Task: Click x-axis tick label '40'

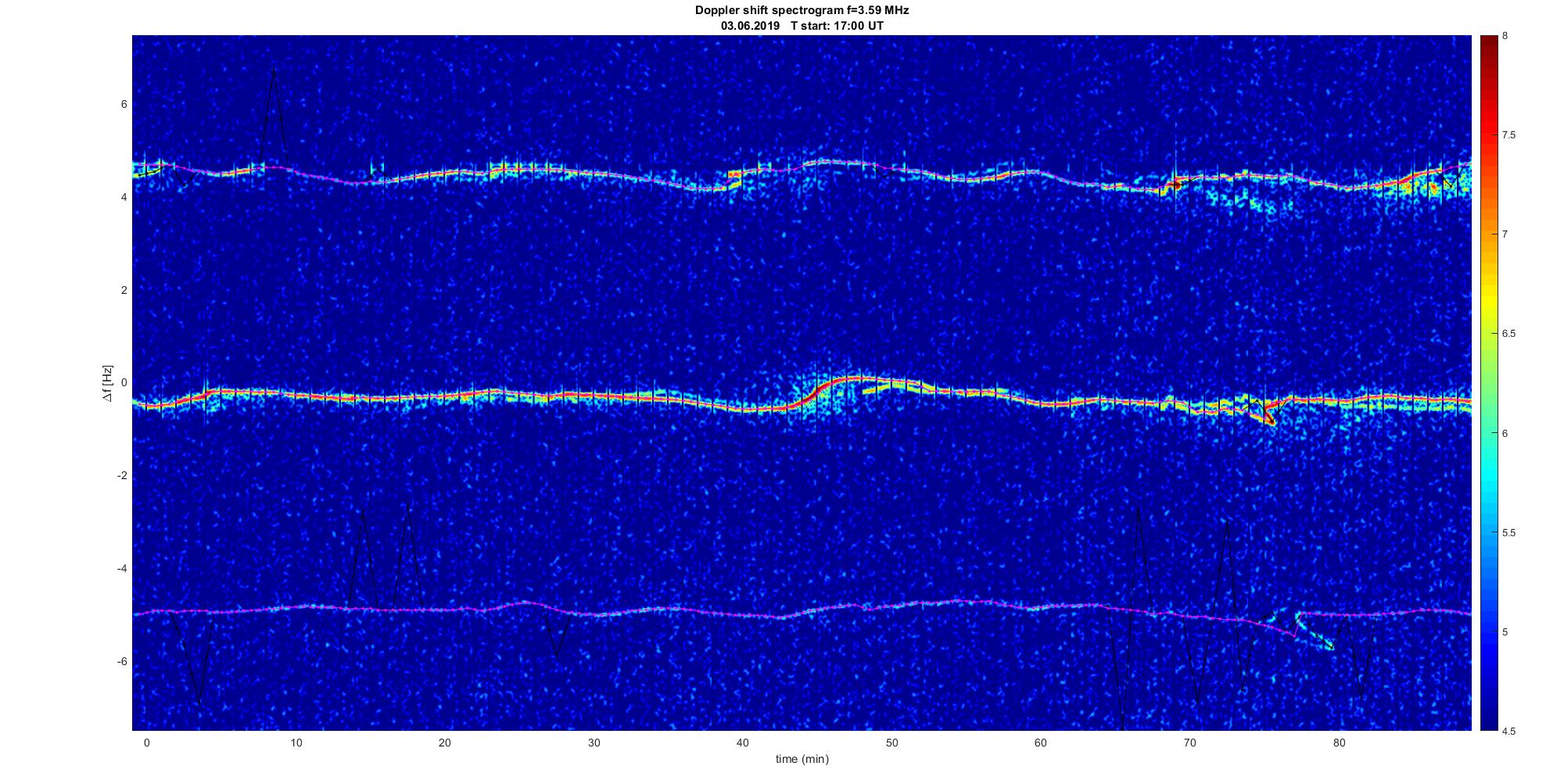Action: (x=742, y=743)
